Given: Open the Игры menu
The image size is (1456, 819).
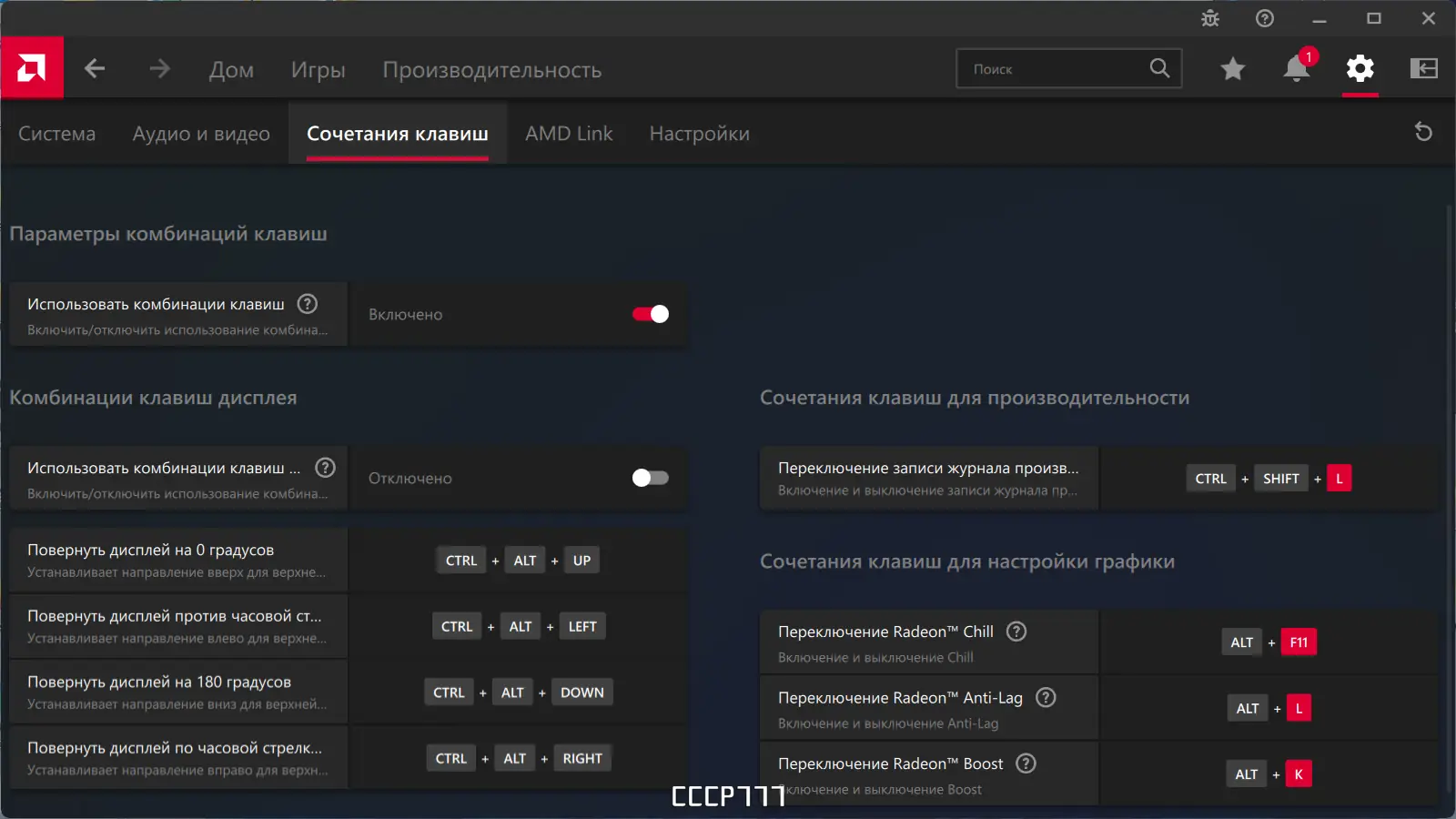Looking at the screenshot, I should [x=318, y=70].
